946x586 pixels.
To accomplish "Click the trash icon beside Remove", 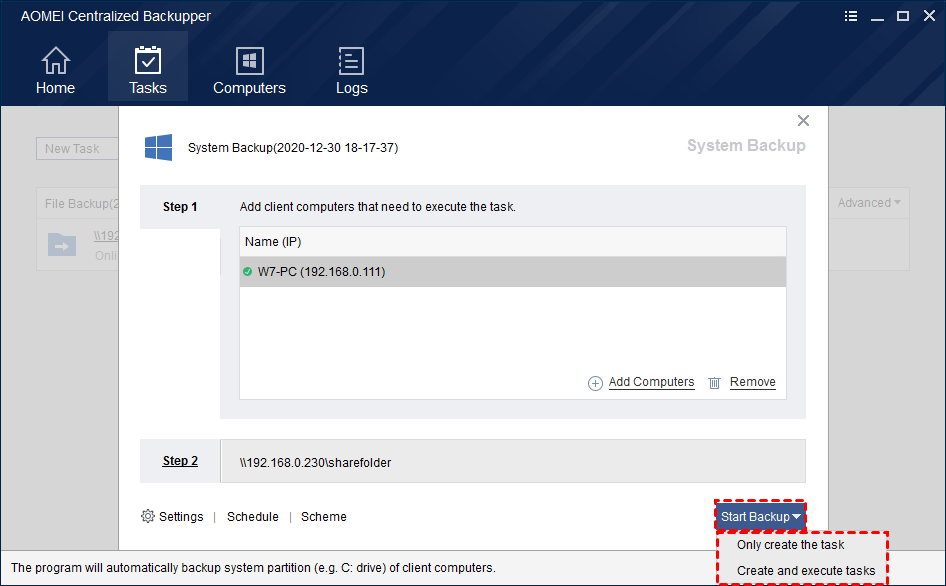I will point(714,383).
